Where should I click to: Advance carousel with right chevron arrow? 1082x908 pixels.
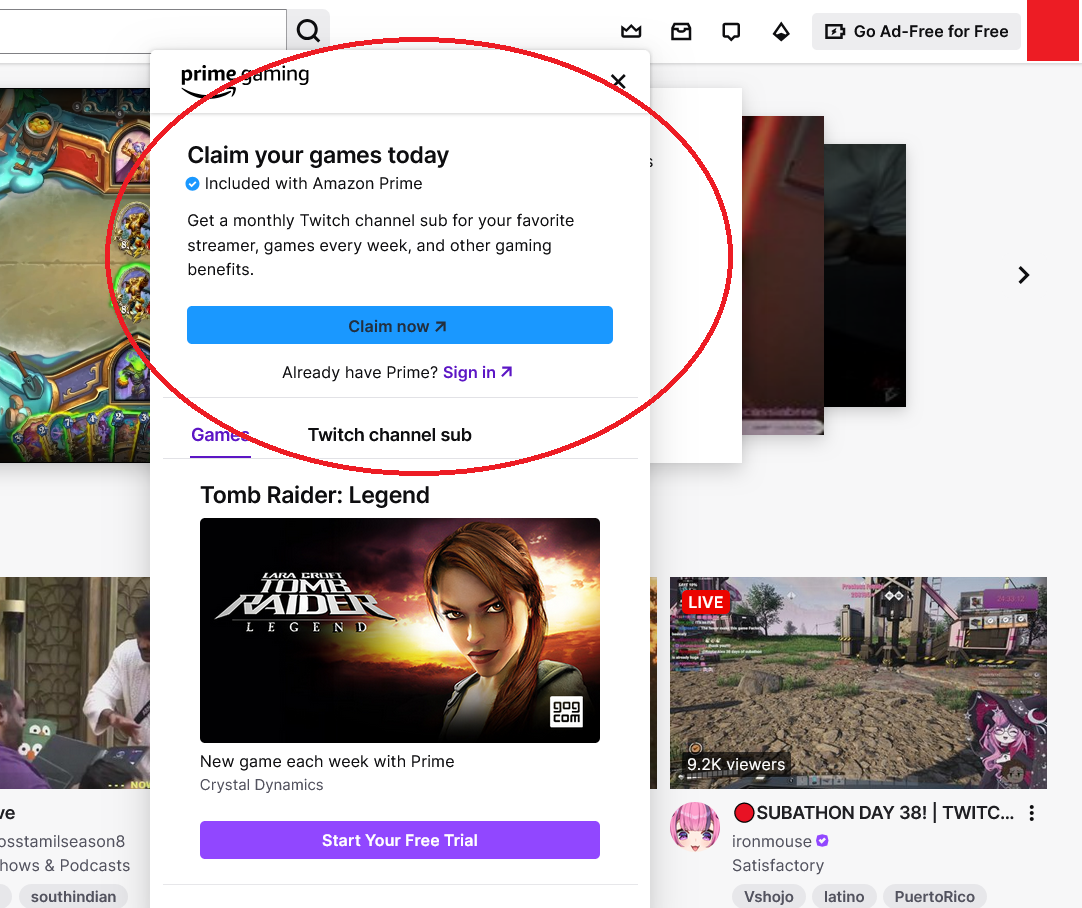[1023, 275]
